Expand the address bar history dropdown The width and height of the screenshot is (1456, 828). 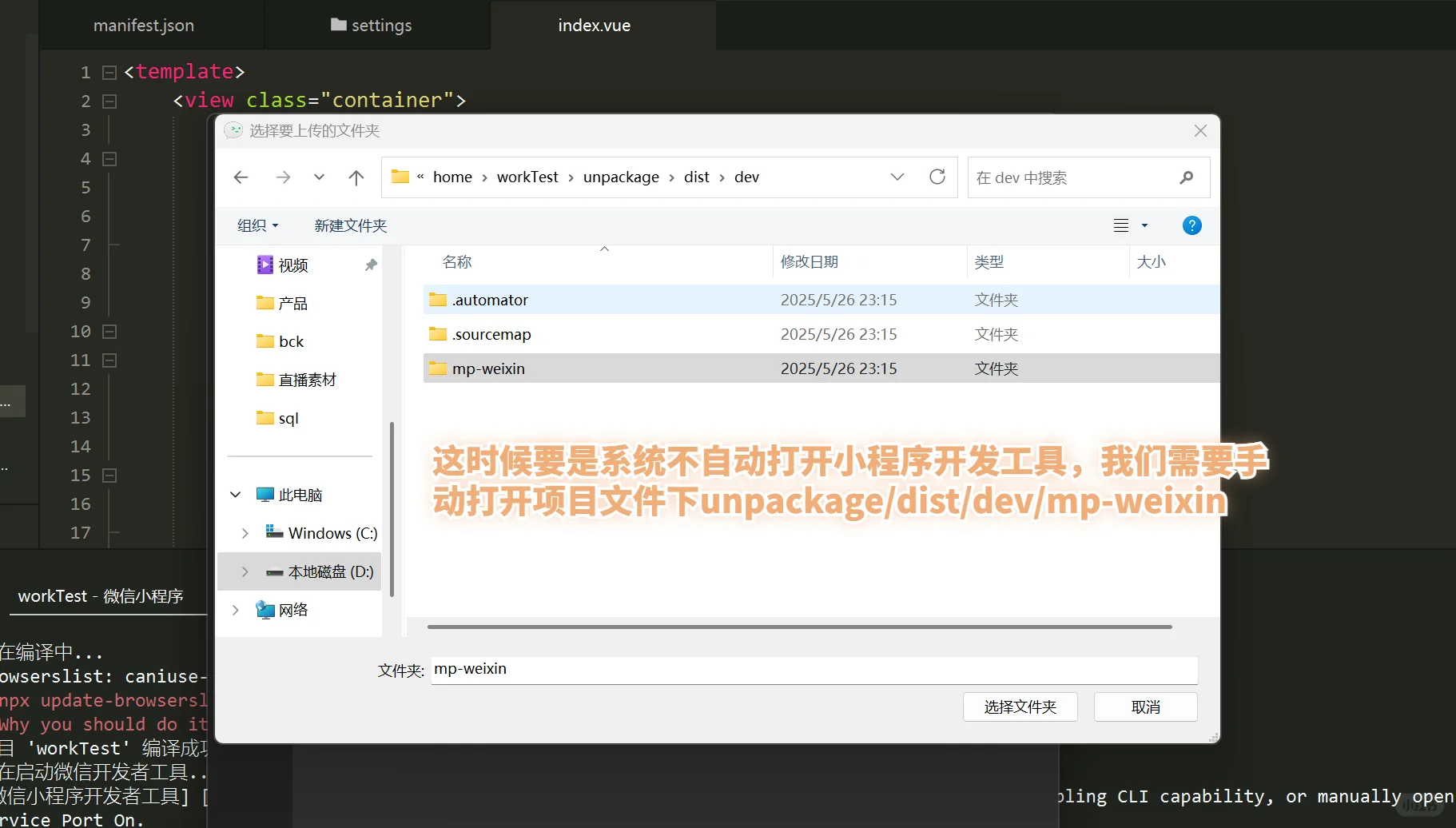[897, 177]
